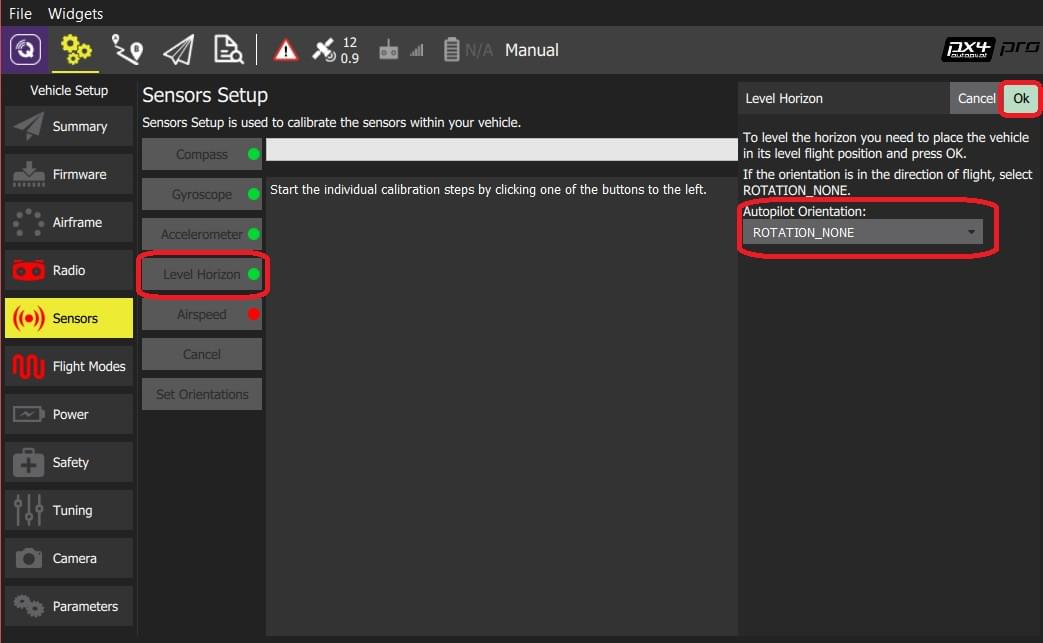1043x643 pixels.
Task: Switch to Fly view paper plane icon
Action: click(x=178, y=50)
